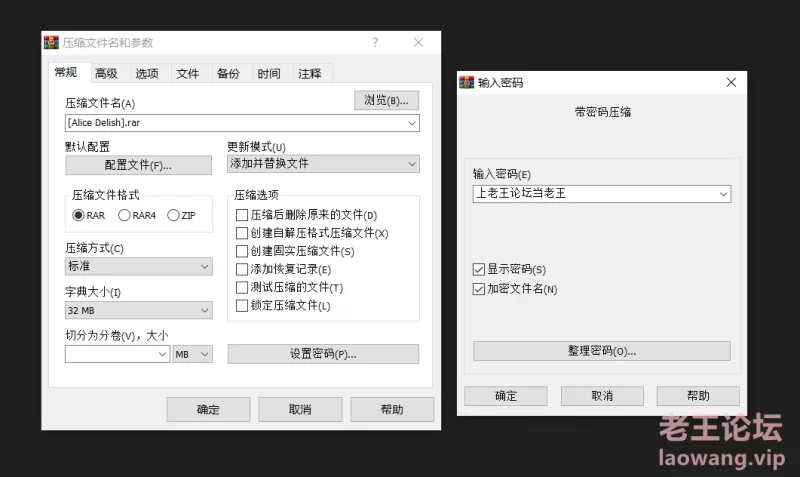Select the RAR4 archive format
The width and height of the screenshot is (800, 477).
(125, 215)
